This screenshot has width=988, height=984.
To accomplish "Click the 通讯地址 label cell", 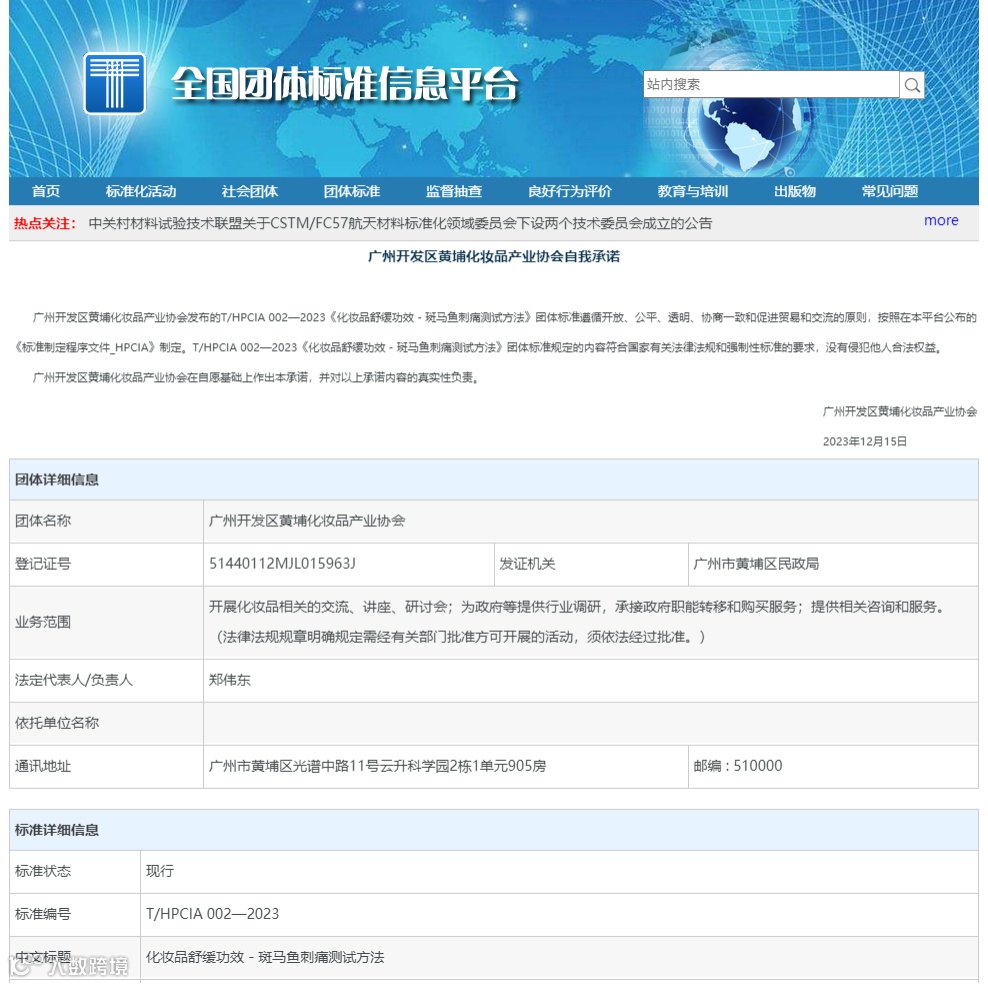I will pos(106,767).
